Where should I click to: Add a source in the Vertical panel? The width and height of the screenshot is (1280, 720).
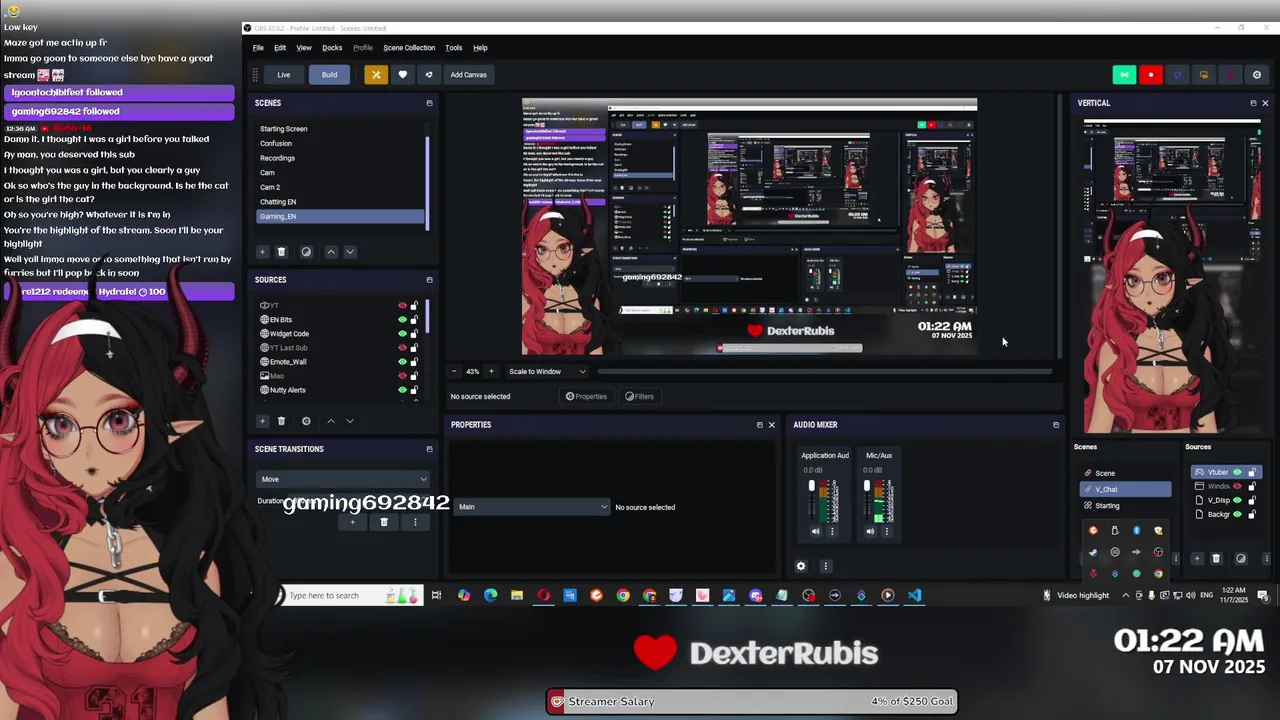coord(1197,559)
